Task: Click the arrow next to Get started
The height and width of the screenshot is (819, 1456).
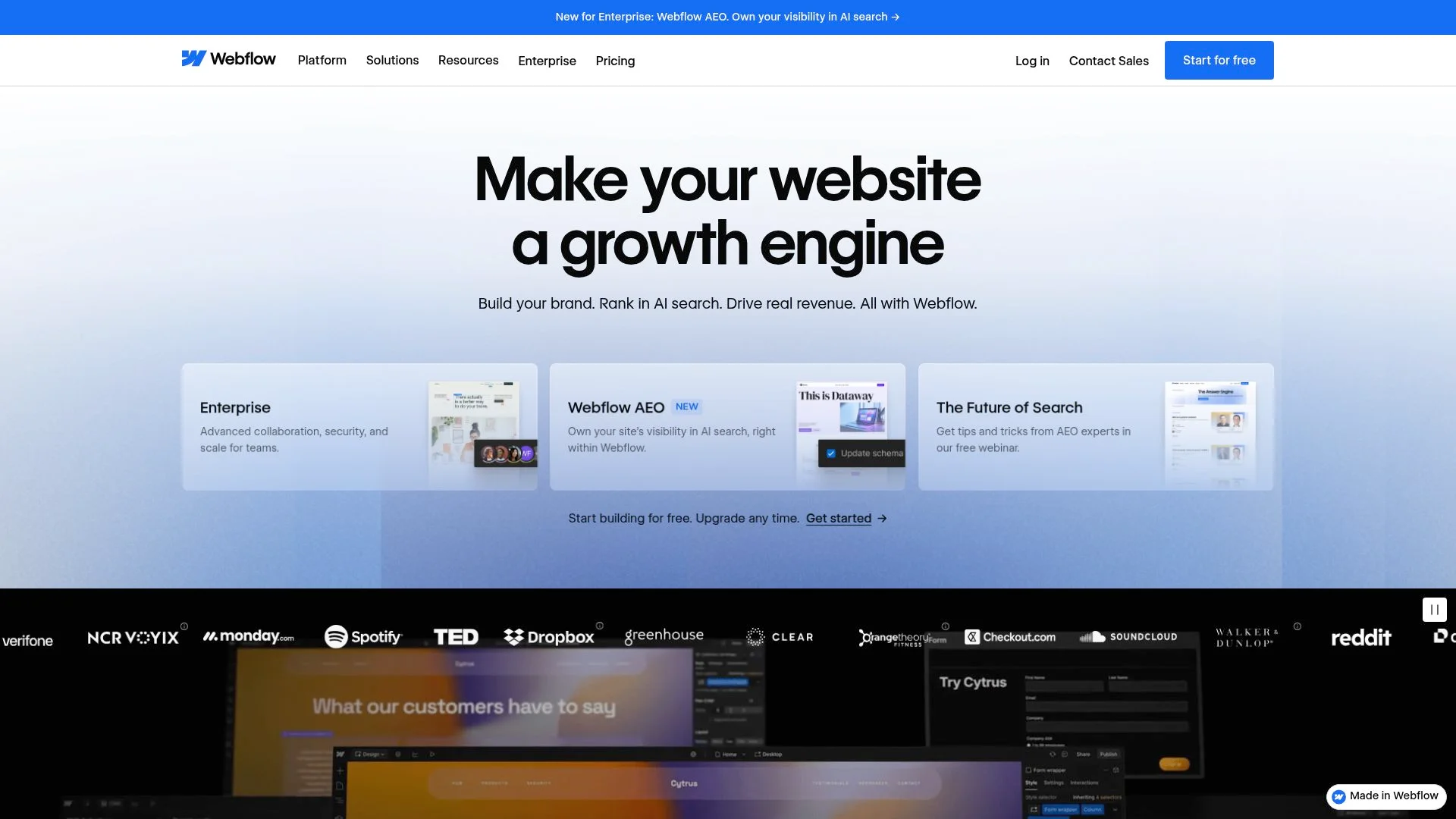Action: click(882, 519)
